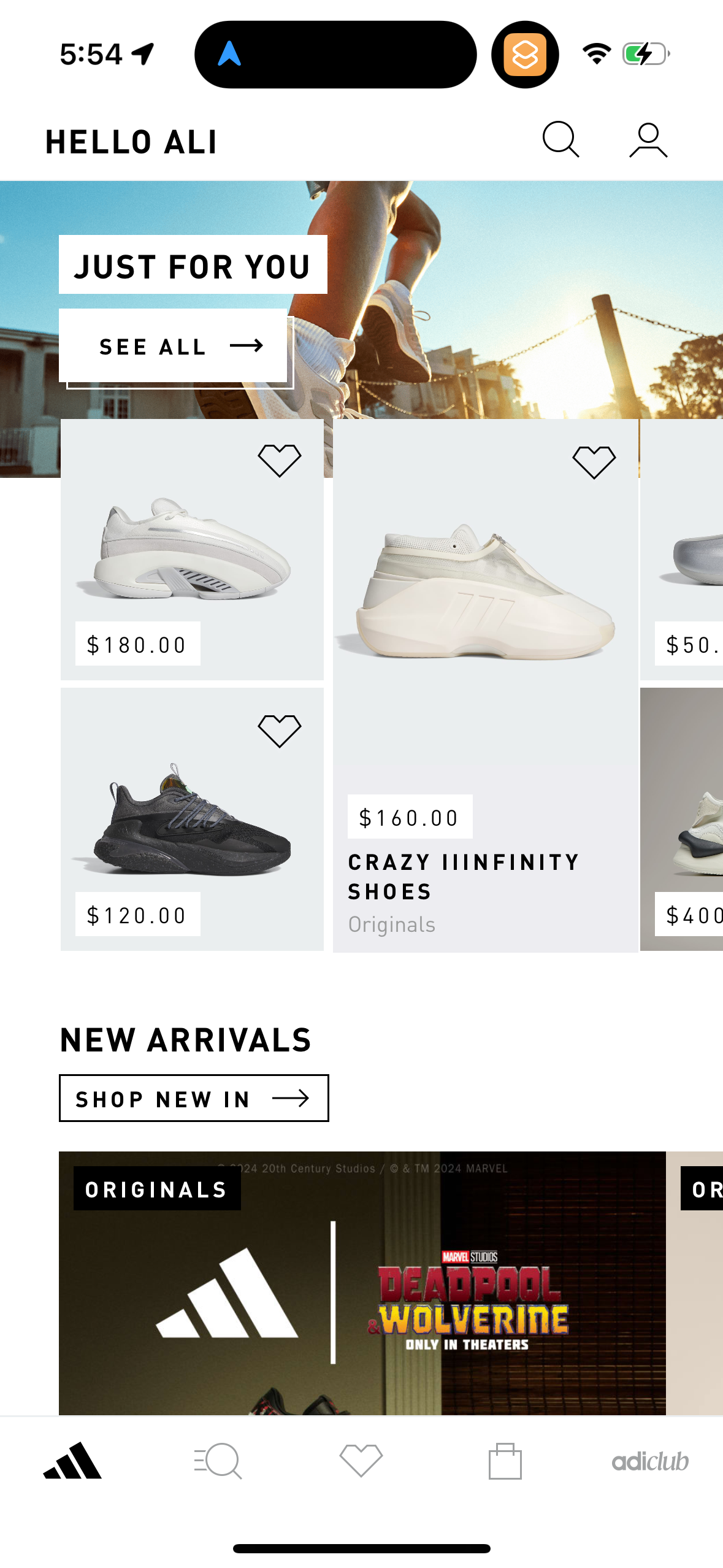Tap the adidas logo home icon in bottom bar

(72, 1460)
